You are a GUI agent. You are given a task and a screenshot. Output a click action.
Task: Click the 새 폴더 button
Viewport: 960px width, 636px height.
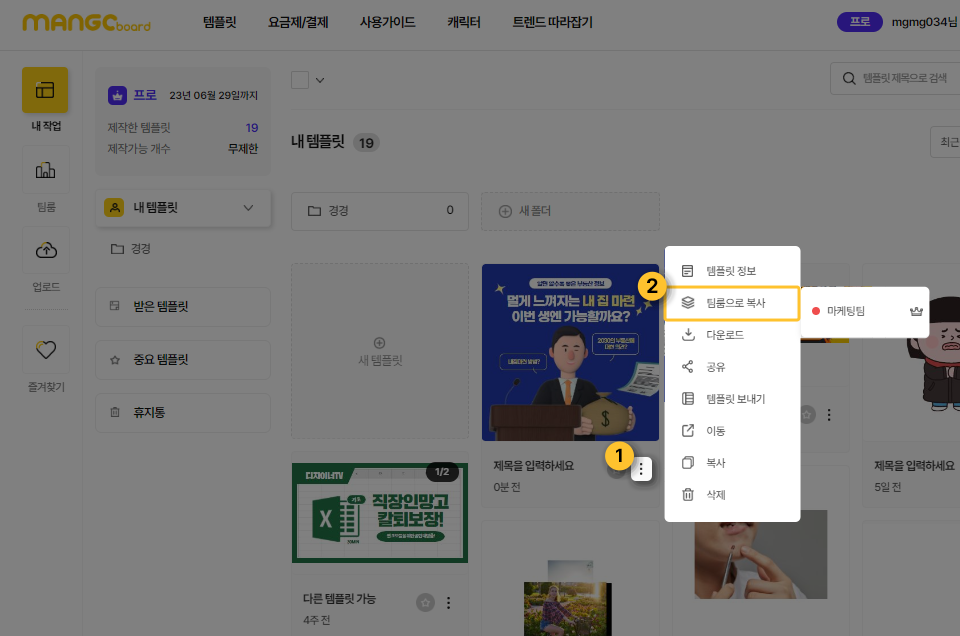[570, 211]
